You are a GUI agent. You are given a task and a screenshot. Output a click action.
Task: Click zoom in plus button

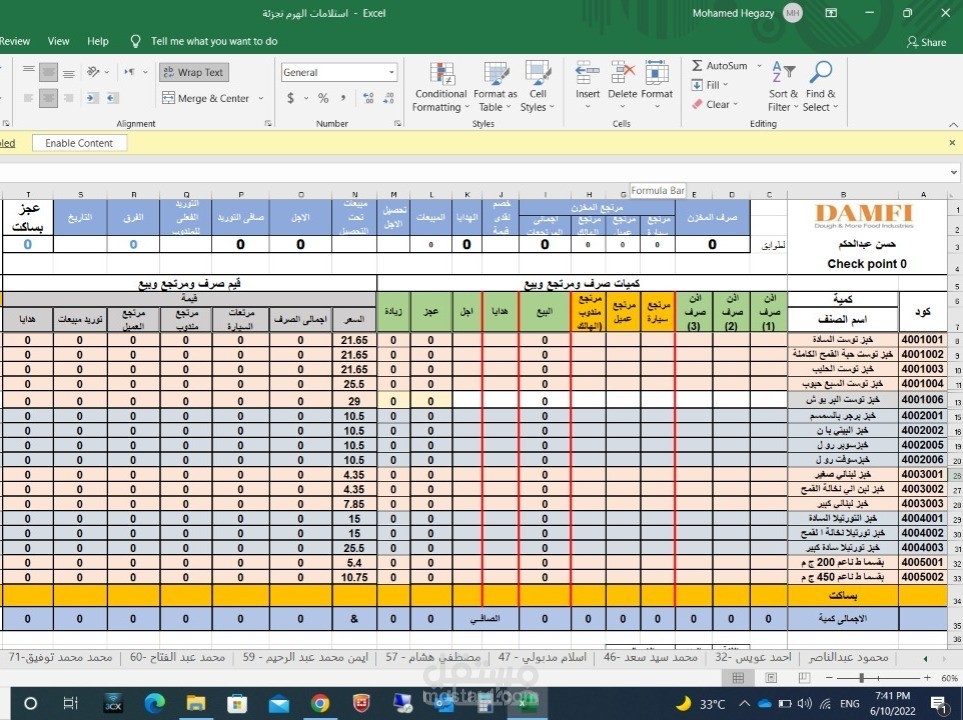[x=927, y=678]
